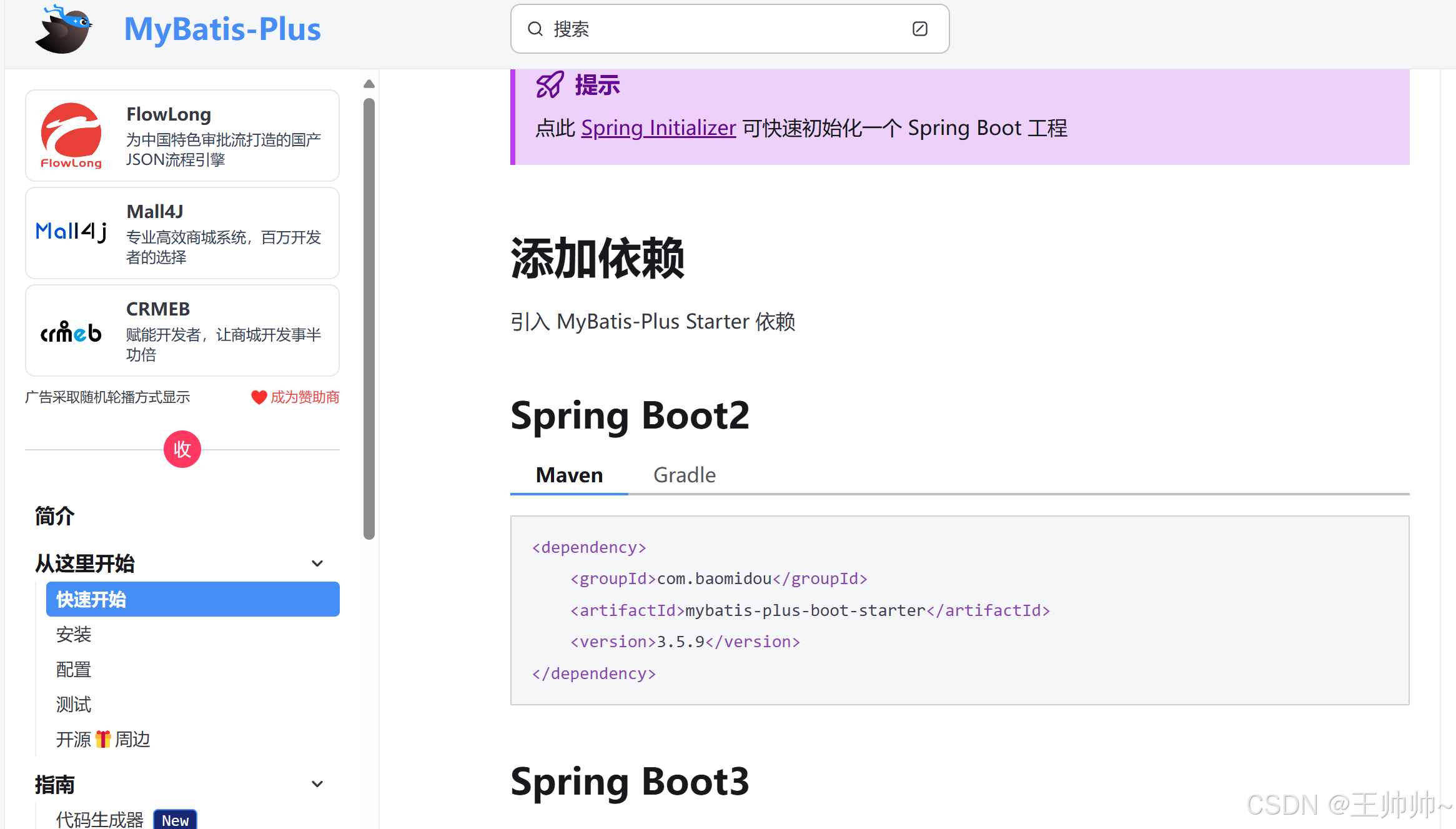Open the CRMEB sponsor logo
Viewport: 1456px width, 829px height.
tap(71, 332)
